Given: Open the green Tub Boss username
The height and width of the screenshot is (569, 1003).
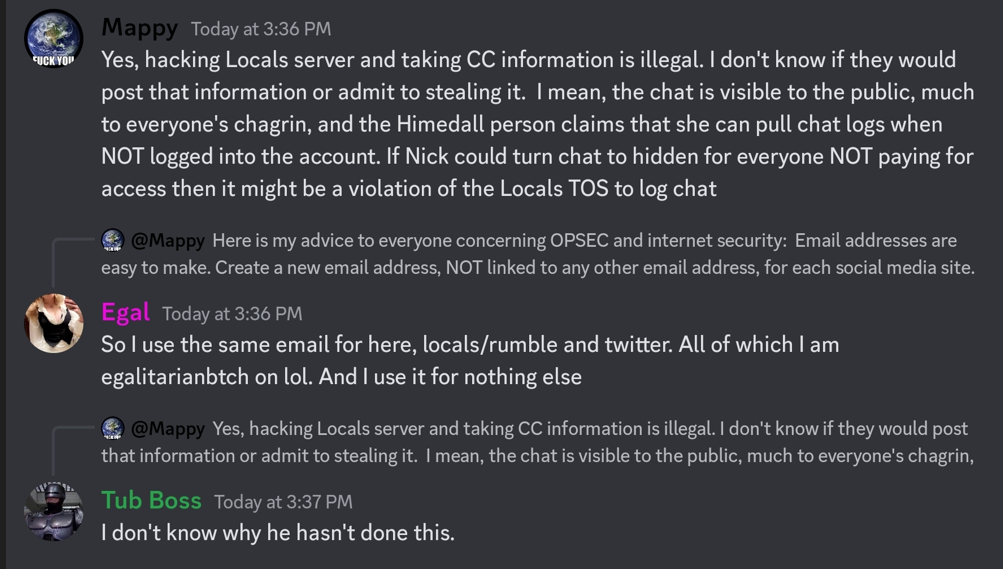Looking at the screenshot, I should tap(152, 501).
